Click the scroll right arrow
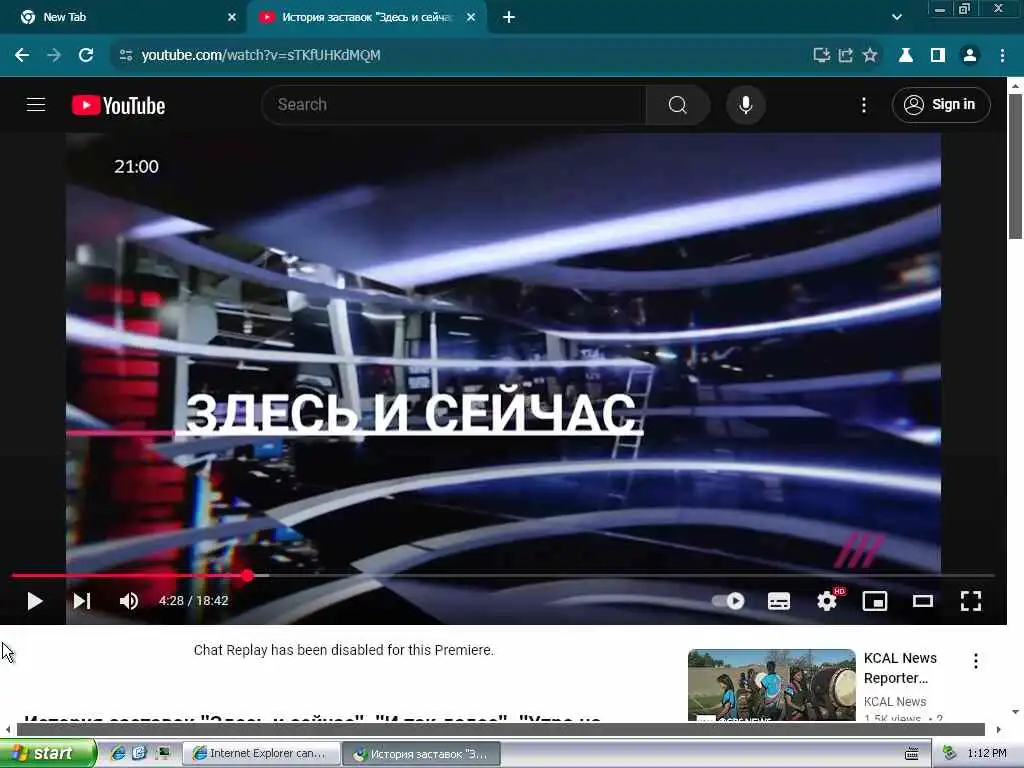Viewport: 1024px width, 768px height. (x=998, y=729)
